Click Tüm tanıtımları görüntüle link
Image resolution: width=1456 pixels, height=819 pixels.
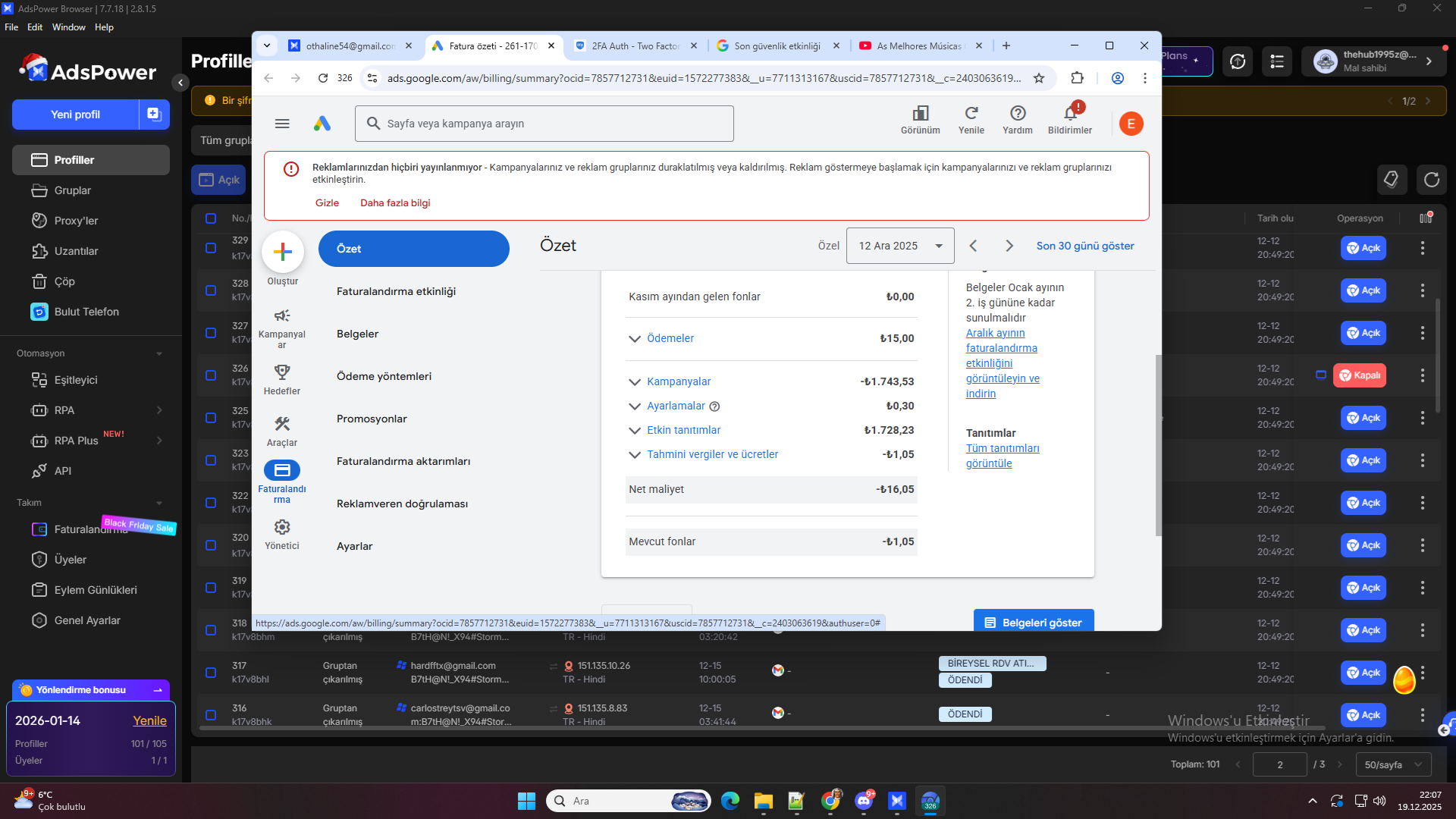tap(1003, 456)
